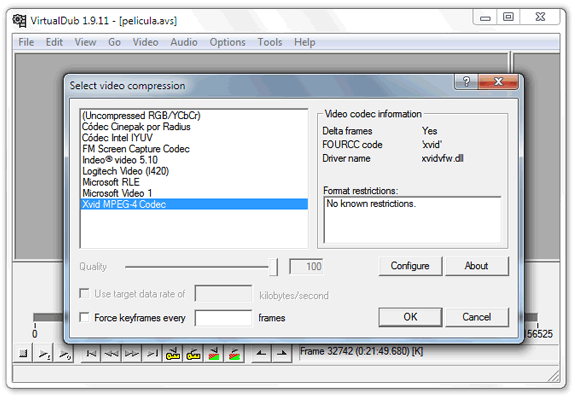This screenshot has height=400, width=575.
Task: Click the Stop playback button
Action: click(23, 354)
